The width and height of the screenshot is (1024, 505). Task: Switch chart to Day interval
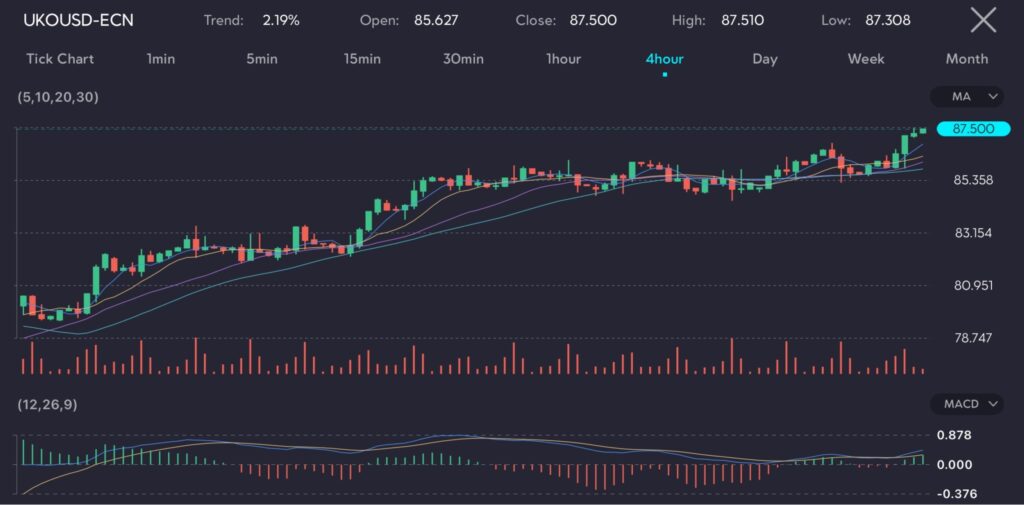pyautogui.click(x=765, y=59)
